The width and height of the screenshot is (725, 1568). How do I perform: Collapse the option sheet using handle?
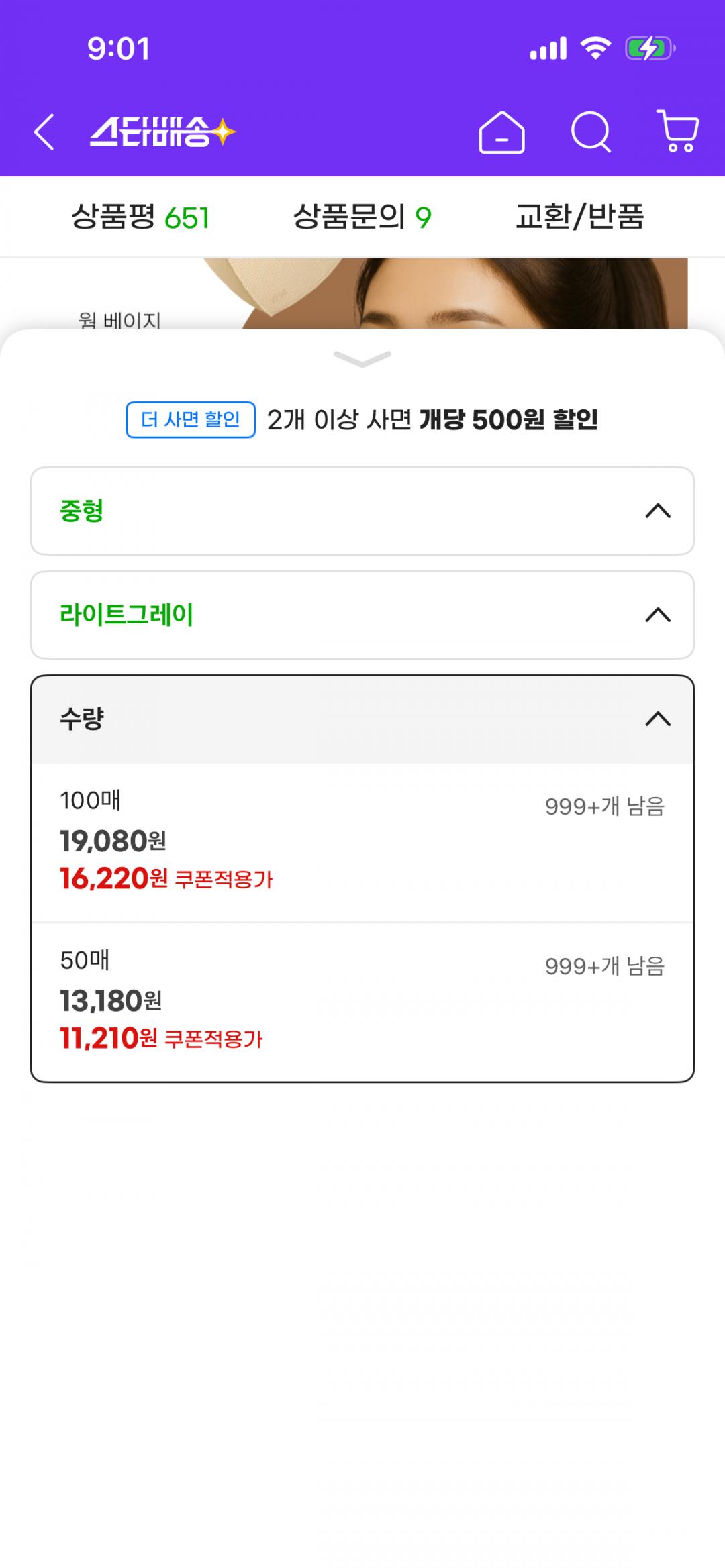pos(362,359)
